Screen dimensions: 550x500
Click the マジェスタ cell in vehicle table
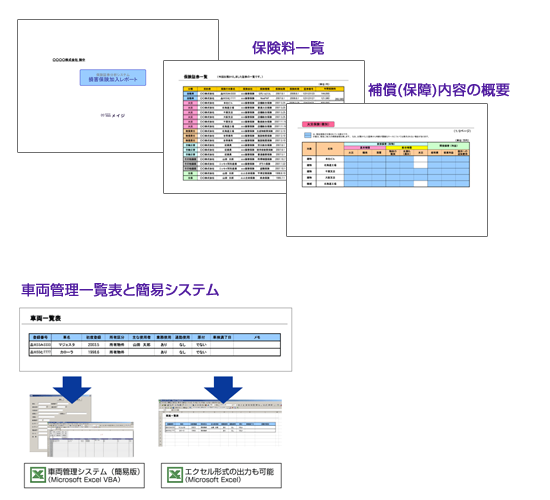(x=67, y=345)
